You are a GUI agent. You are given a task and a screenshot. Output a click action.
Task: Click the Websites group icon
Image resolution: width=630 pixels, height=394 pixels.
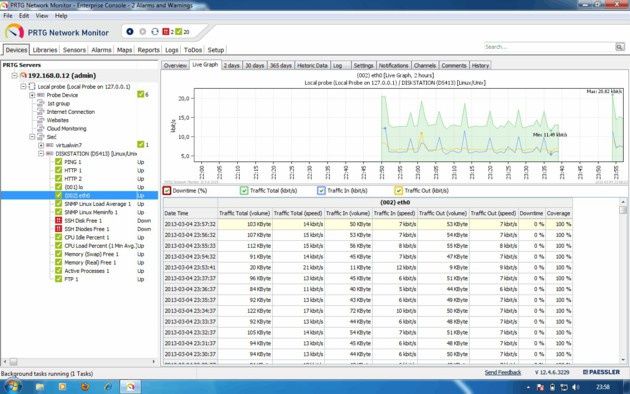tap(41, 120)
